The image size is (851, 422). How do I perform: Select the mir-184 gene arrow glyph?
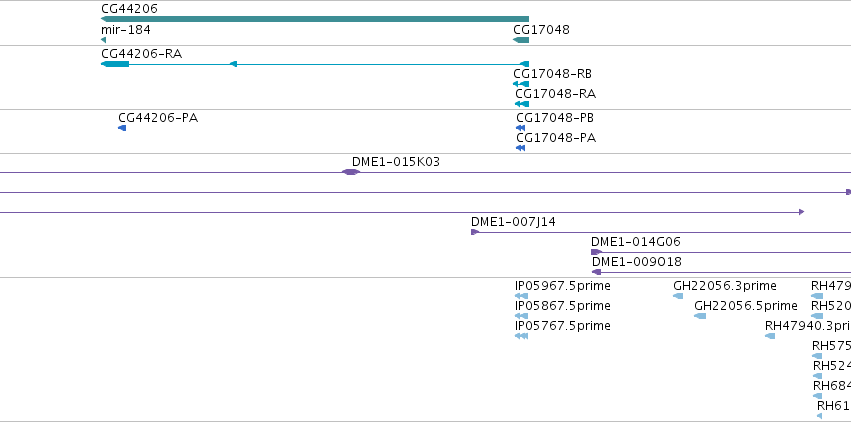click(103, 40)
